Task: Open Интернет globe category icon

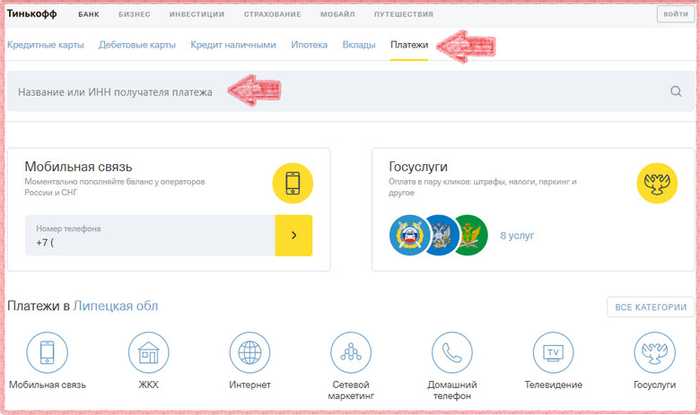Action: (250, 352)
